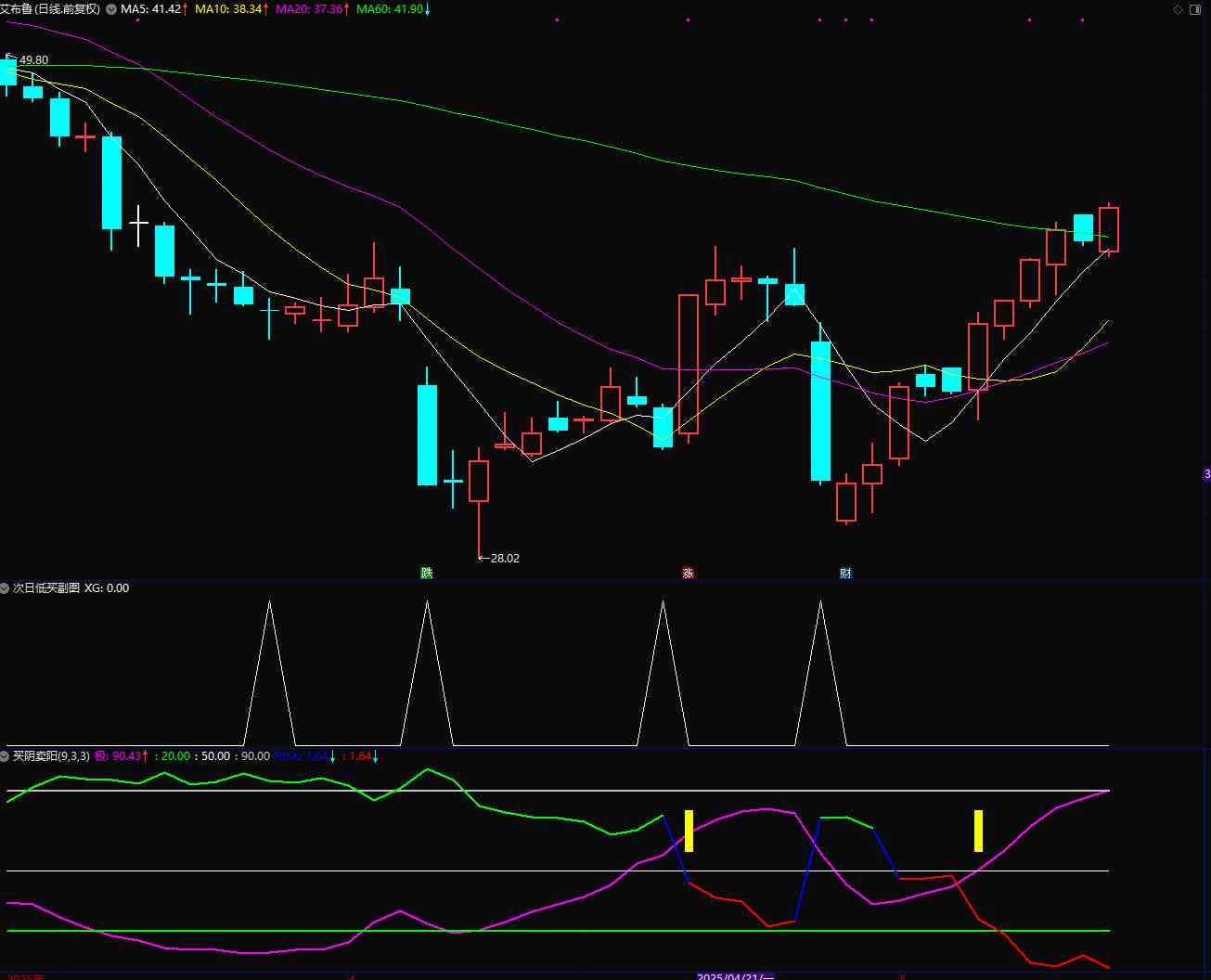Click the 艾布鲁(日线,前复权) chart title

tap(50, 9)
